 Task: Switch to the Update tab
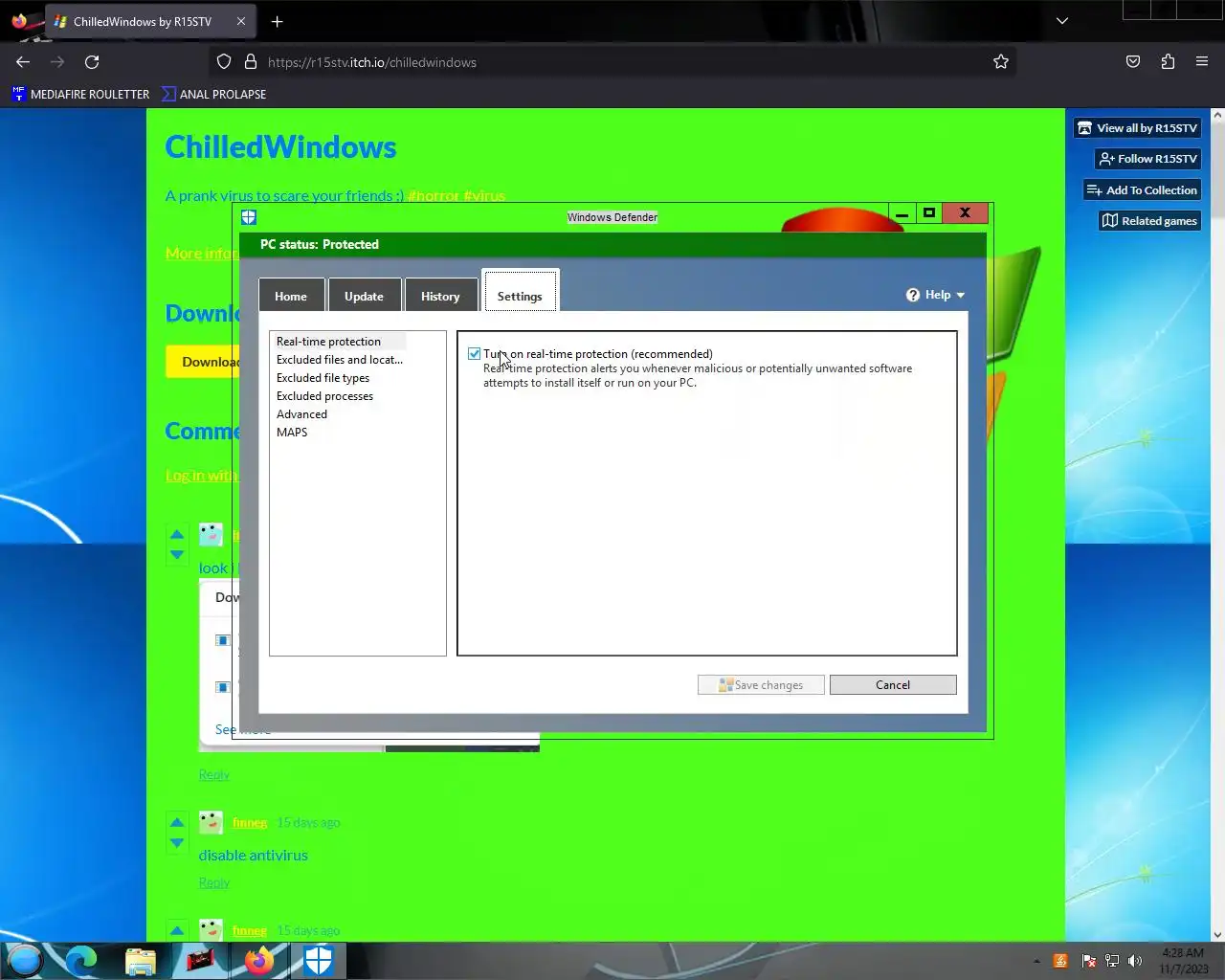pos(364,296)
